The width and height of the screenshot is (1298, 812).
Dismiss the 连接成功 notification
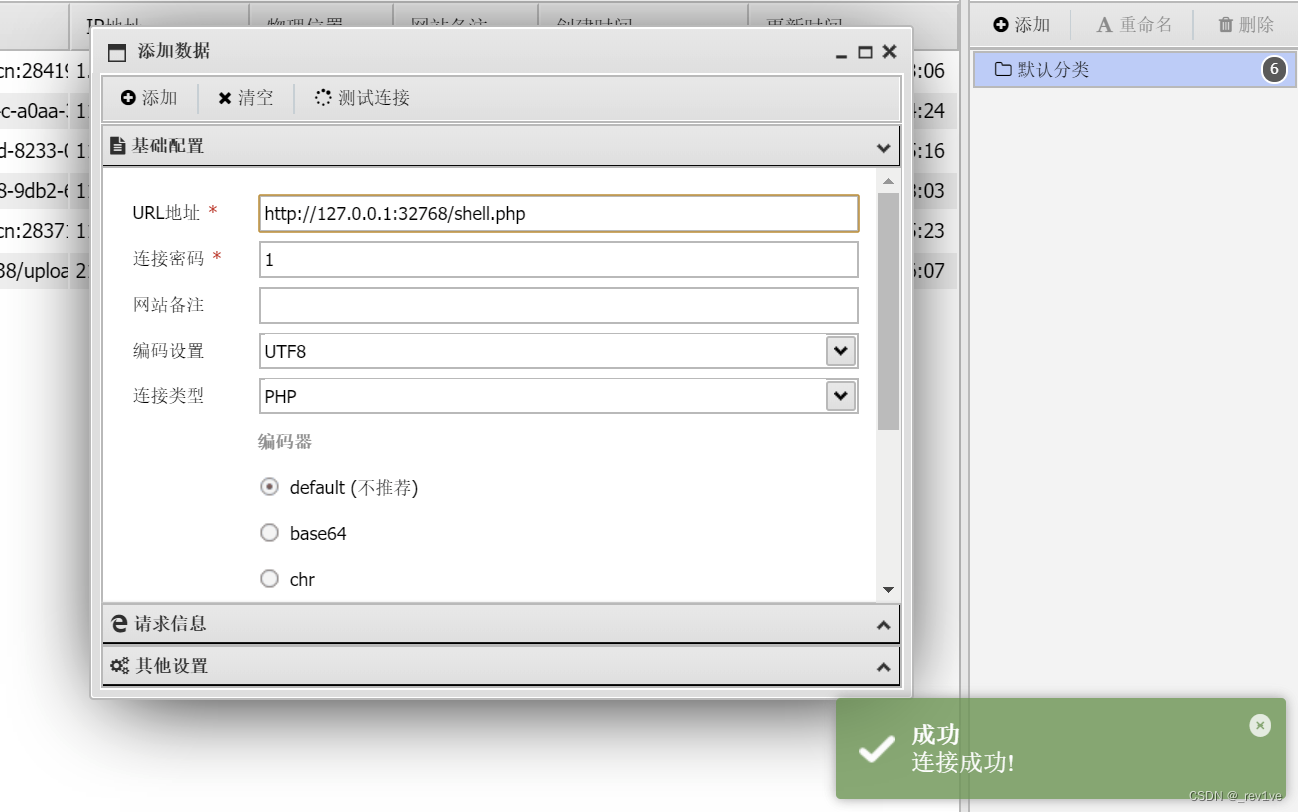[1260, 725]
